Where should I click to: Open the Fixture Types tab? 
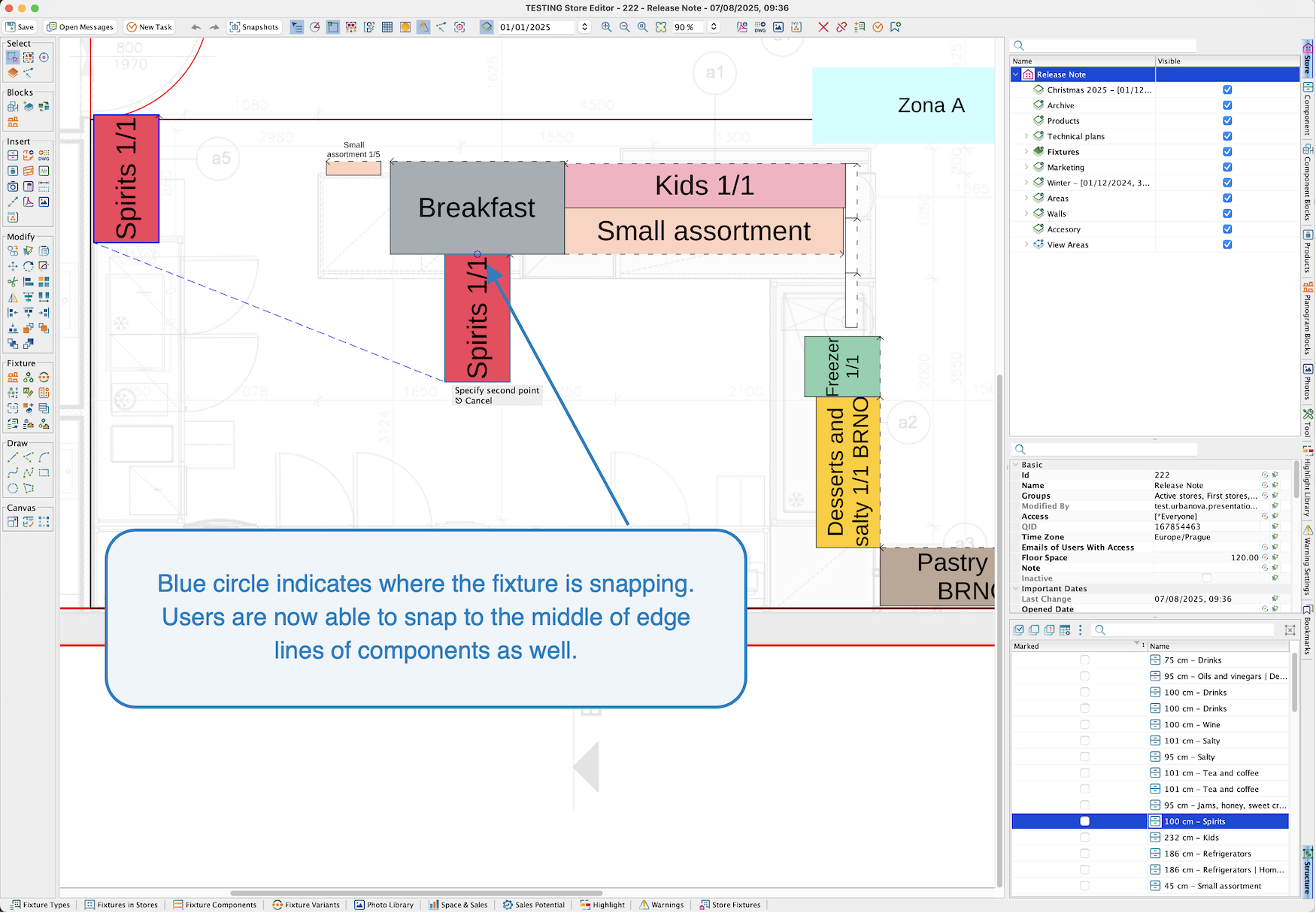point(41,905)
